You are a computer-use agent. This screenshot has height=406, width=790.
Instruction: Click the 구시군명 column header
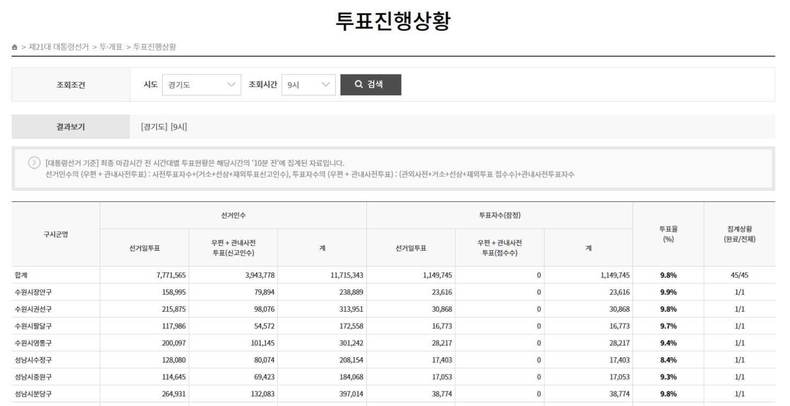click(56, 234)
